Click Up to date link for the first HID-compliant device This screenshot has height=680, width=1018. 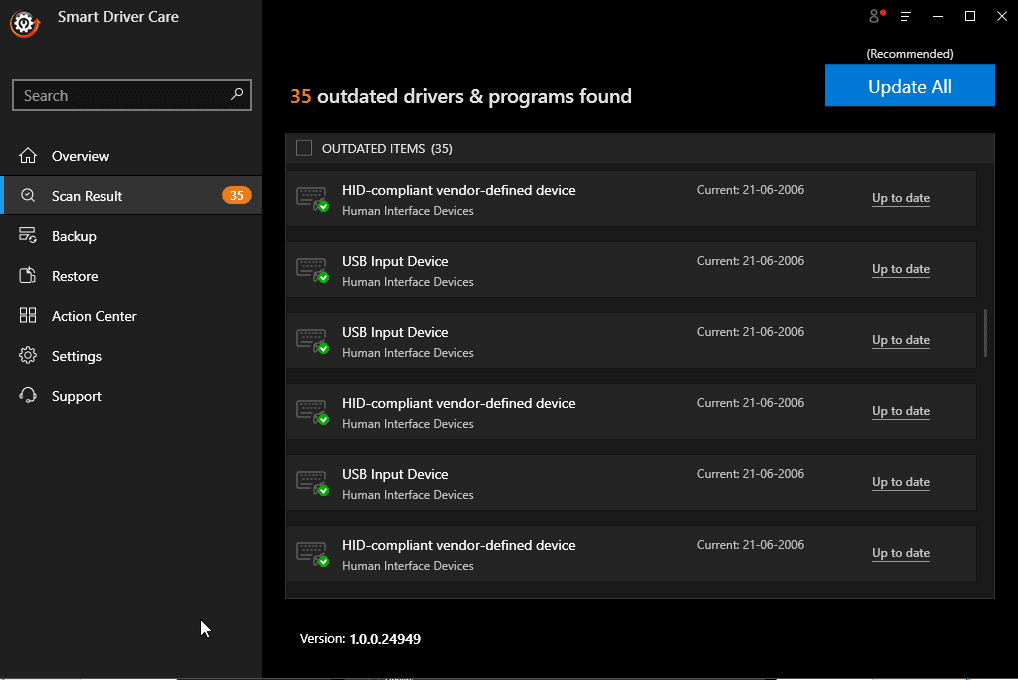(x=900, y=198)
